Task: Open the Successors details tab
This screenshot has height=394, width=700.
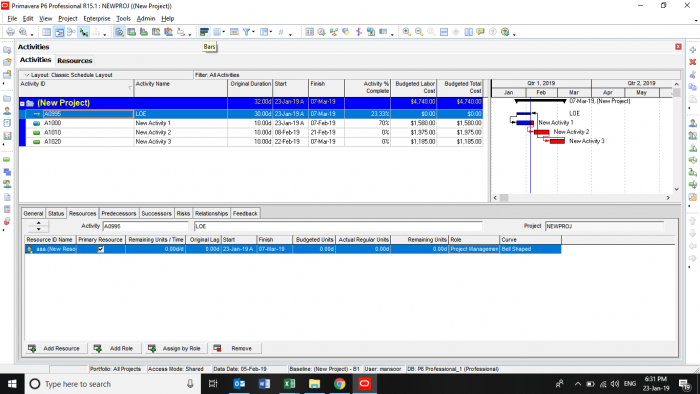Action: [156, 213]
